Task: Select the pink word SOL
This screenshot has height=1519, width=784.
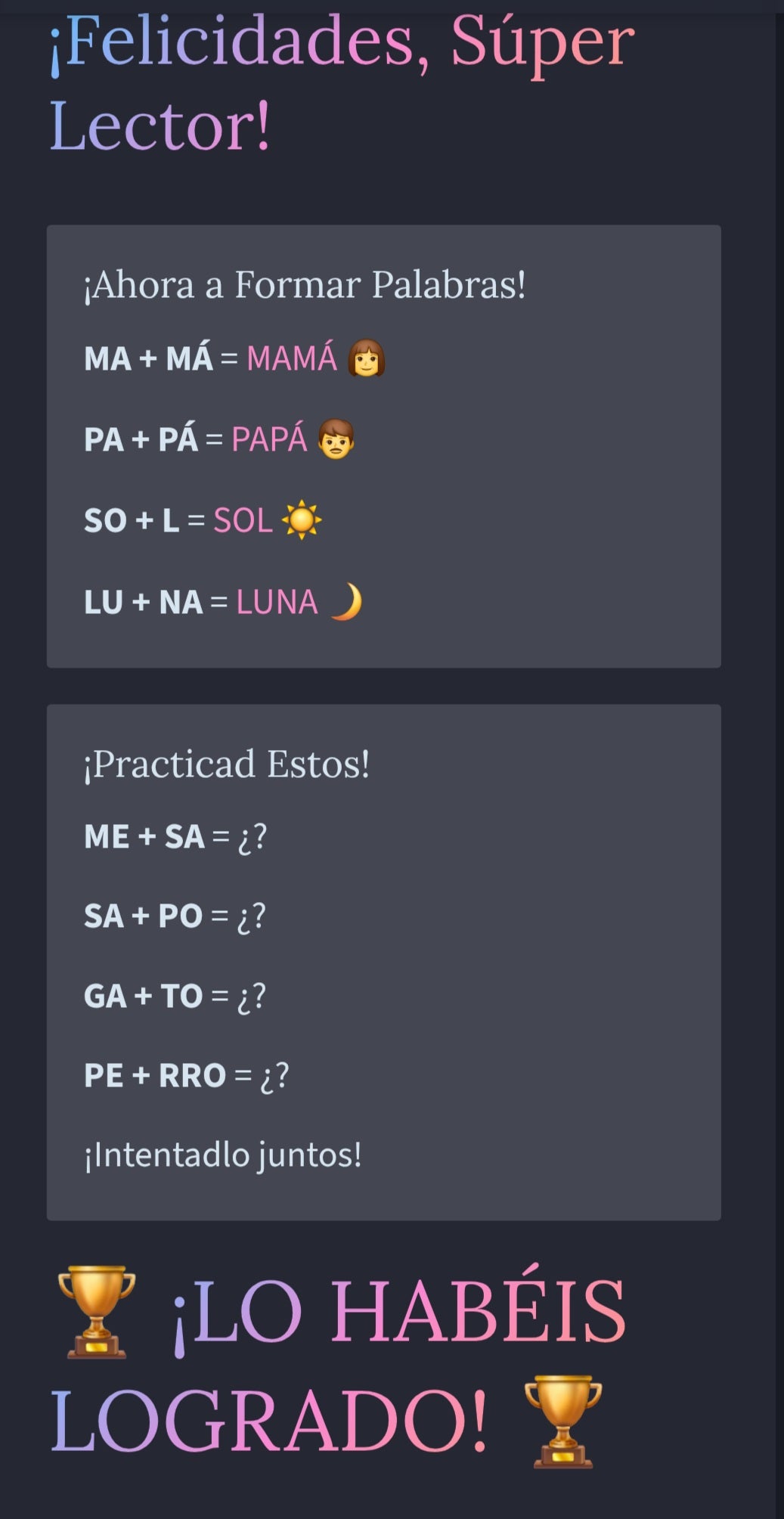Action: pyautogui.click(x=243, y=521)
